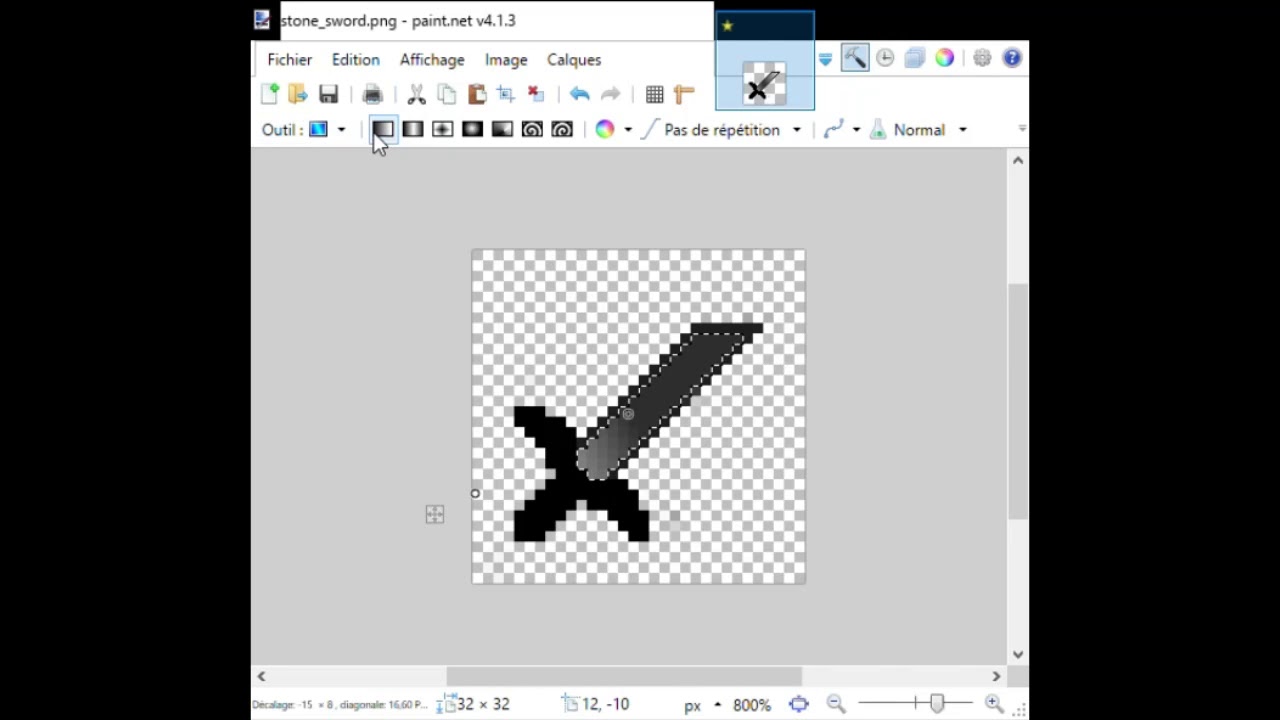Screen dimensions: 1280x720
Task: Open image list dropdown arrow
Action: [825, 60]
